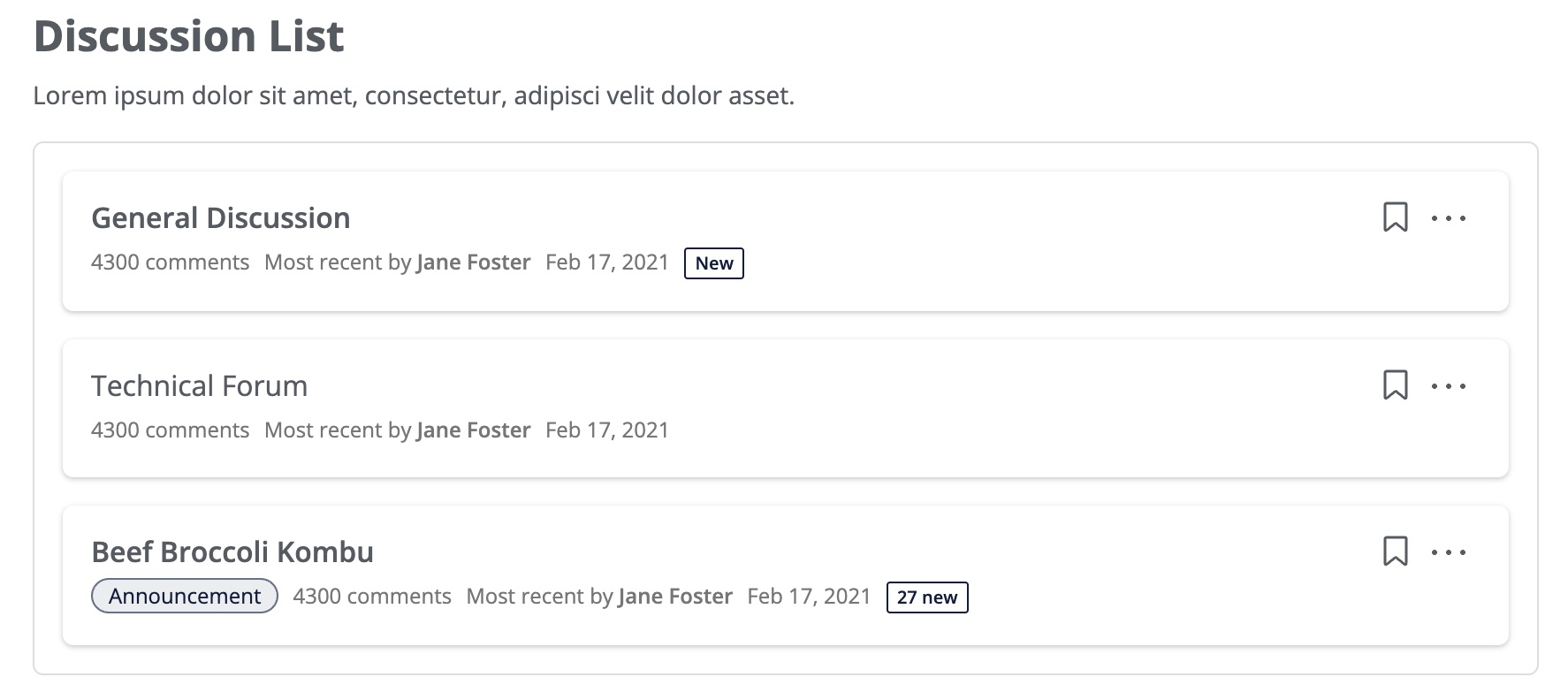This screenshot has width=1568, height=700.
Task: Bookmark the General Discussion thread
Action: 1395,217
